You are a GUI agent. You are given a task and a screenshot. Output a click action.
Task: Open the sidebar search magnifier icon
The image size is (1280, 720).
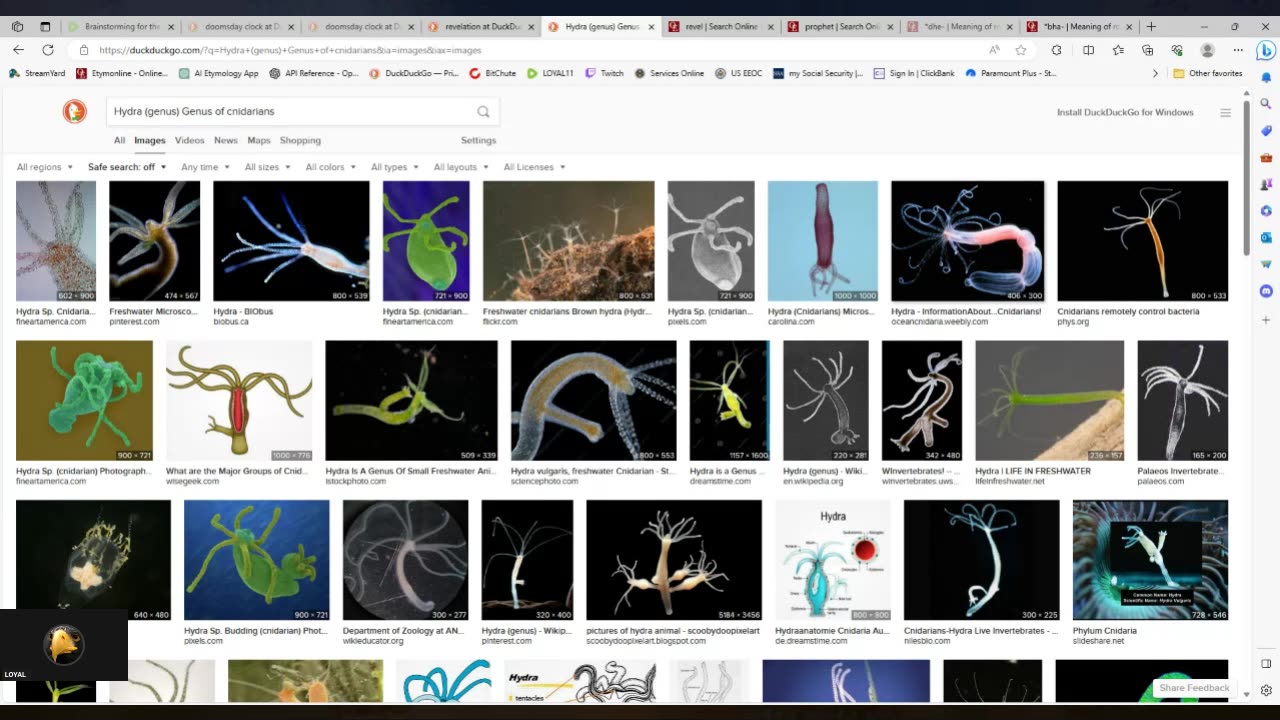point(1266,104)
